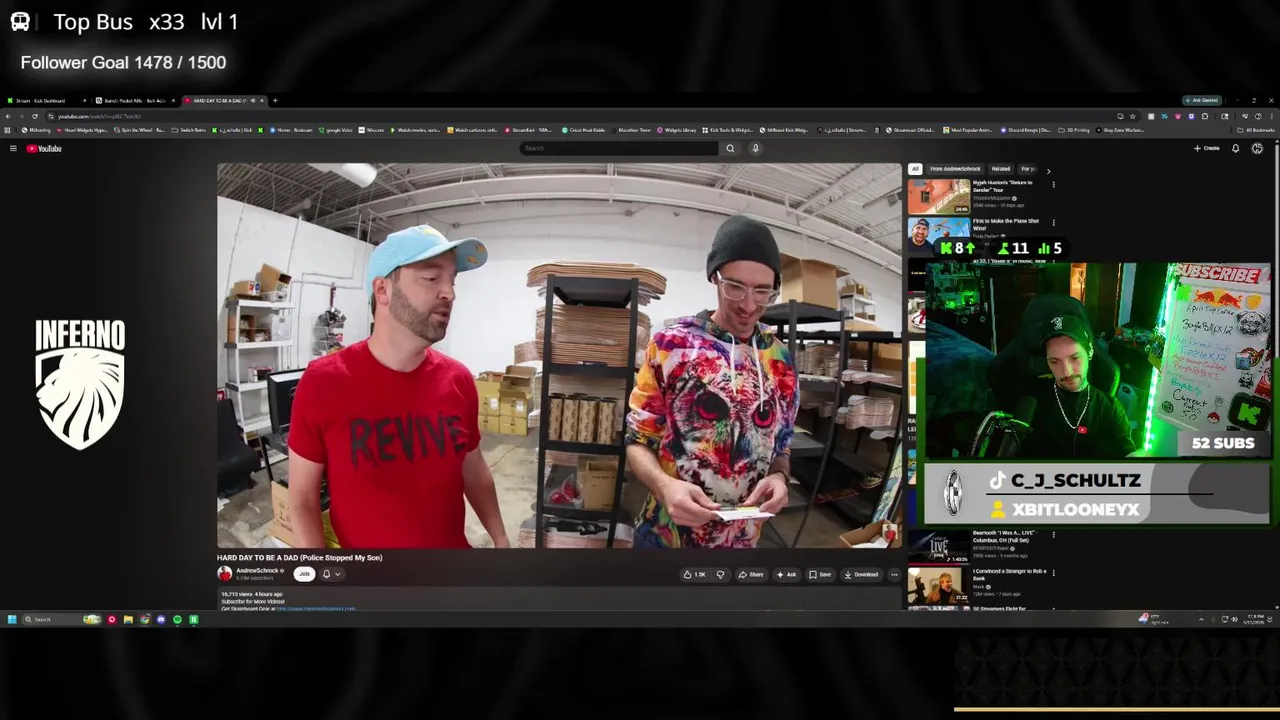
Task: Open 'I Convinced a Stranger to Rob a Bank' video
Action: 939,585
